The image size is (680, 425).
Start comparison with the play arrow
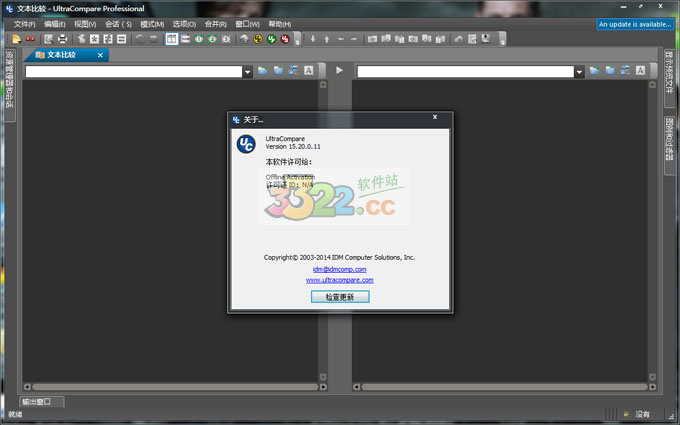click(340, 70)
